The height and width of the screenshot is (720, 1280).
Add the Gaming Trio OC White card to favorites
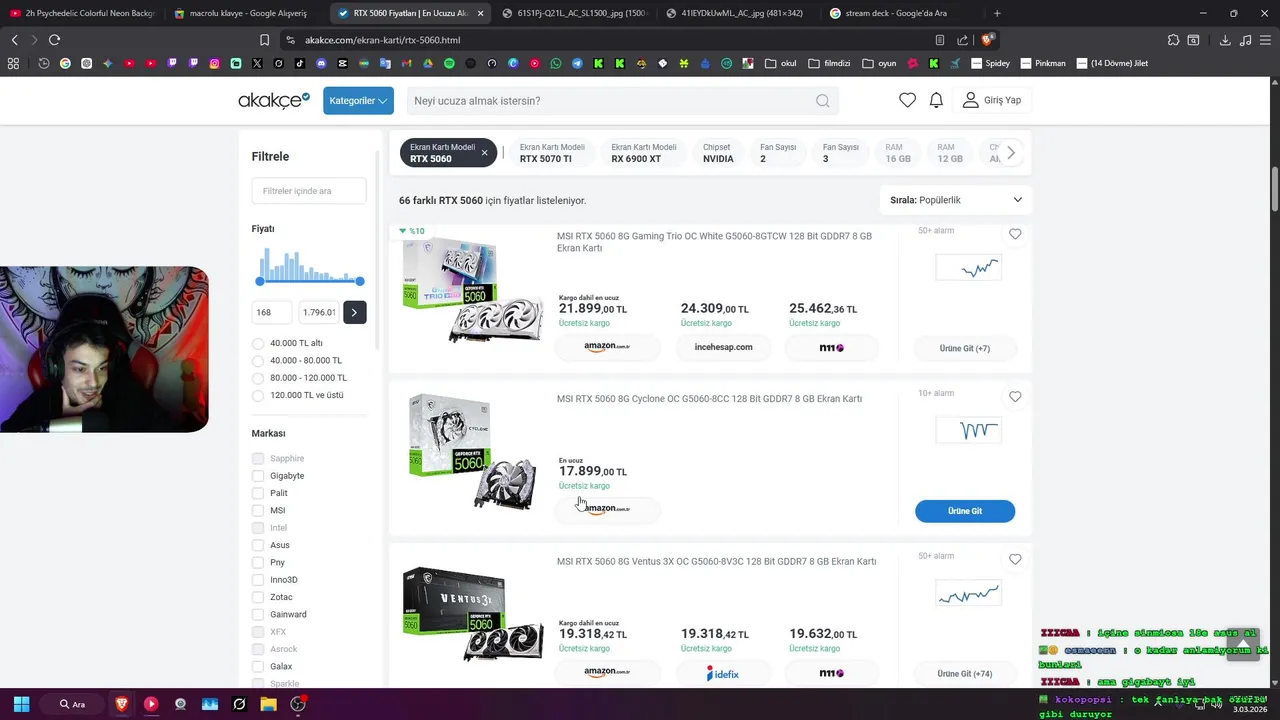(1015, 234)
